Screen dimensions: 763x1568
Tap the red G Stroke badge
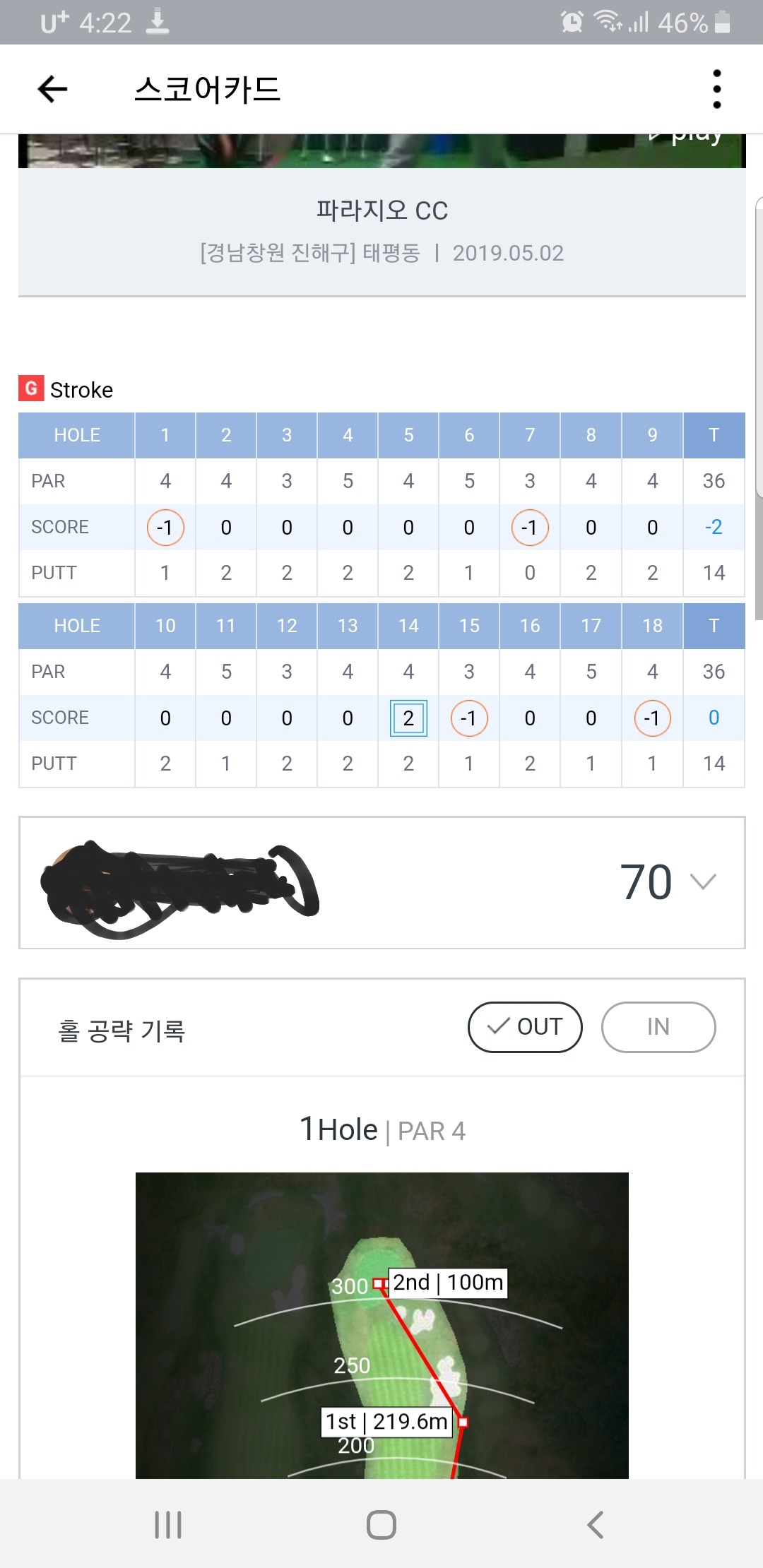(x=31, y=388)
